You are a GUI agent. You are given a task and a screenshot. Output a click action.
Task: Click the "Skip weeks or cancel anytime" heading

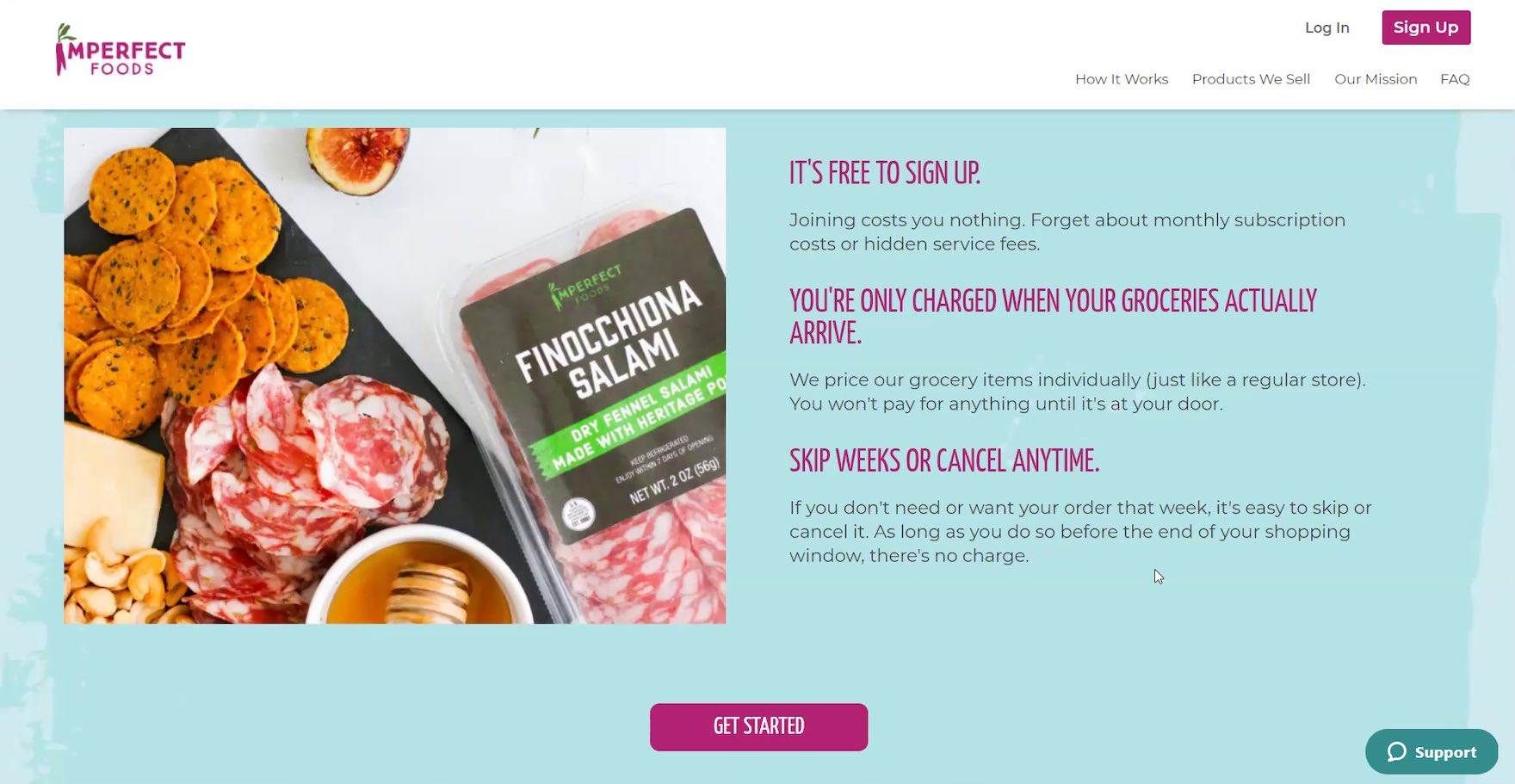click(944, 460)
